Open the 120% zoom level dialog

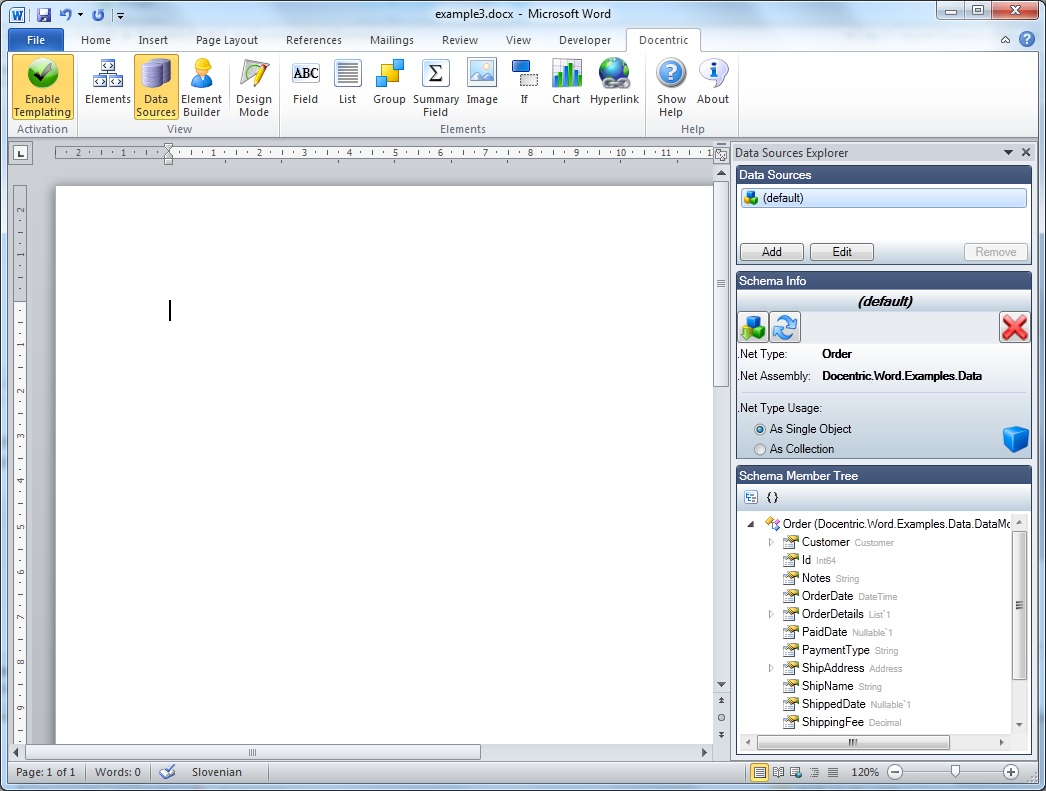click(865, 772)
